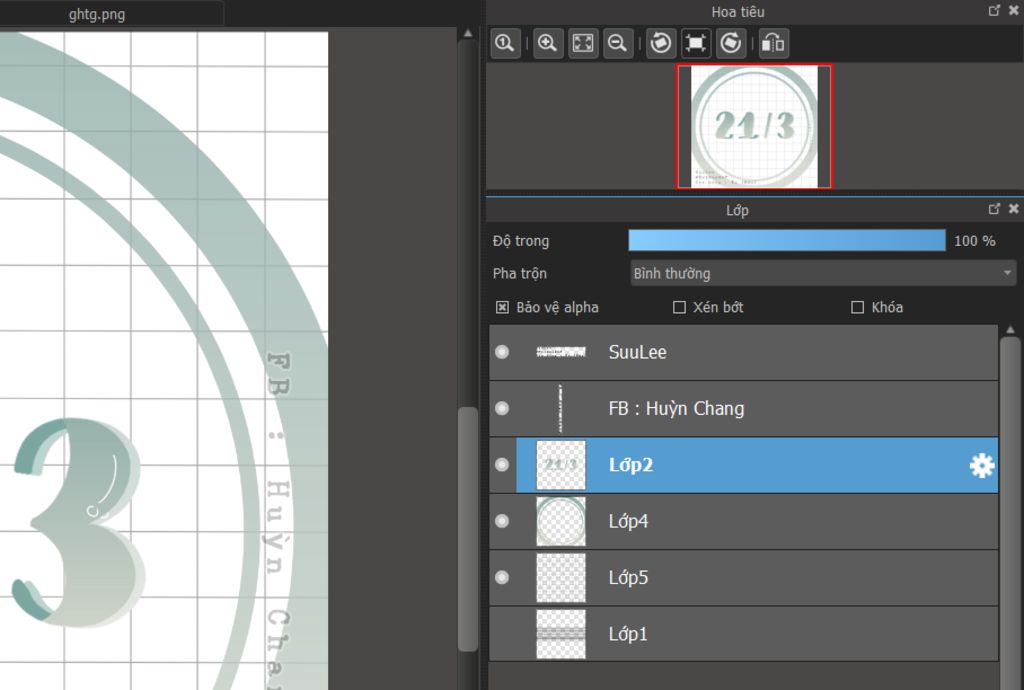Image resolution: width=1024 pixels, height=690 pixels.
Task: Click the 100 % opacity value
Action: coord(974,241)
